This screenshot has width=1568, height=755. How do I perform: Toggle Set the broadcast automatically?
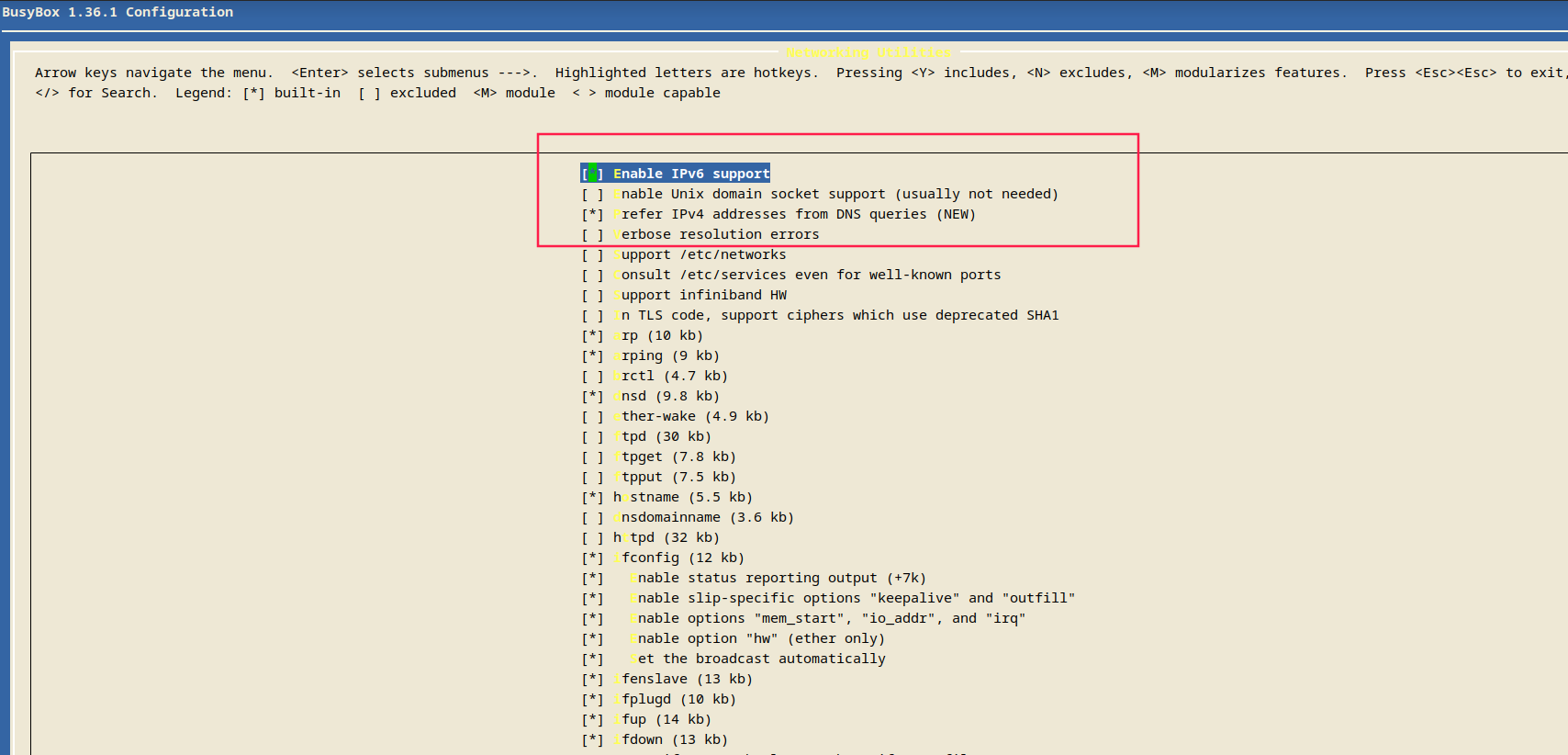(734, 659)
